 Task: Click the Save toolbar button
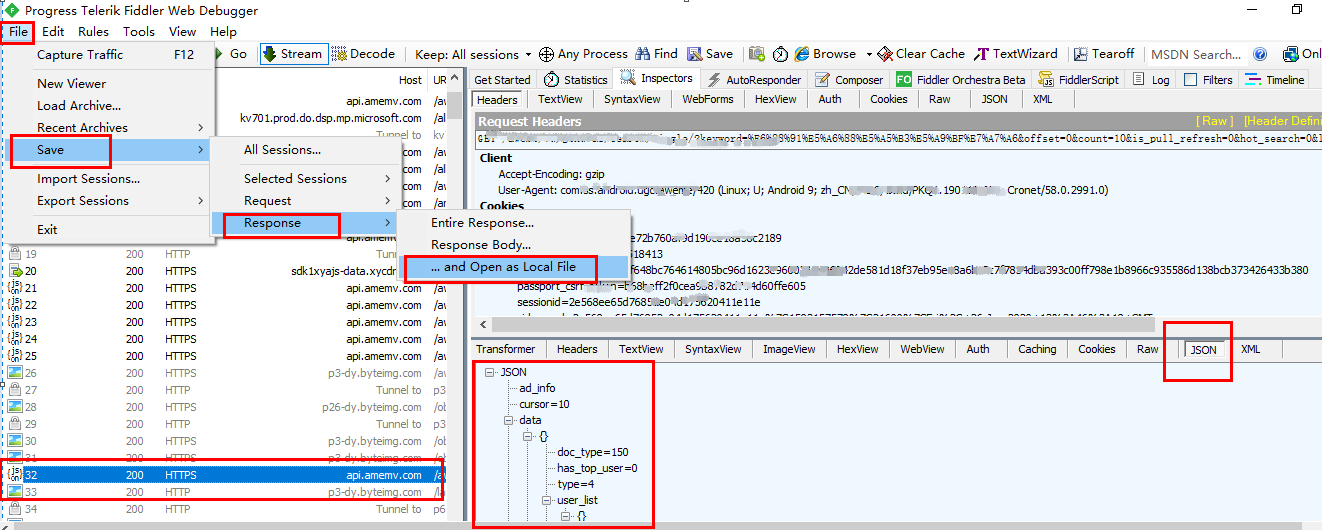709,54
